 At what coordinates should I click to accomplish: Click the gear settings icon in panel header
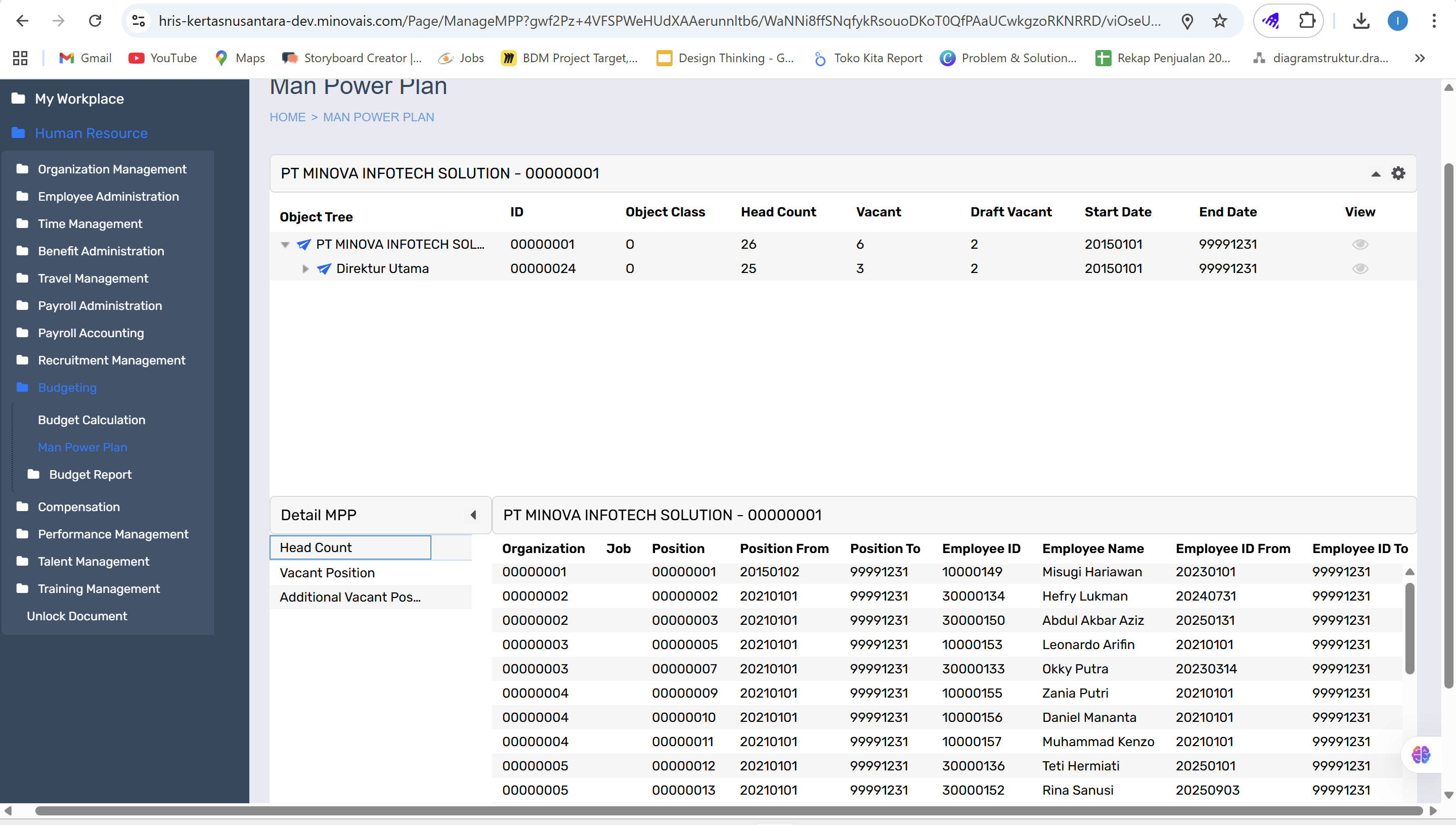(x=1398, y=173)
